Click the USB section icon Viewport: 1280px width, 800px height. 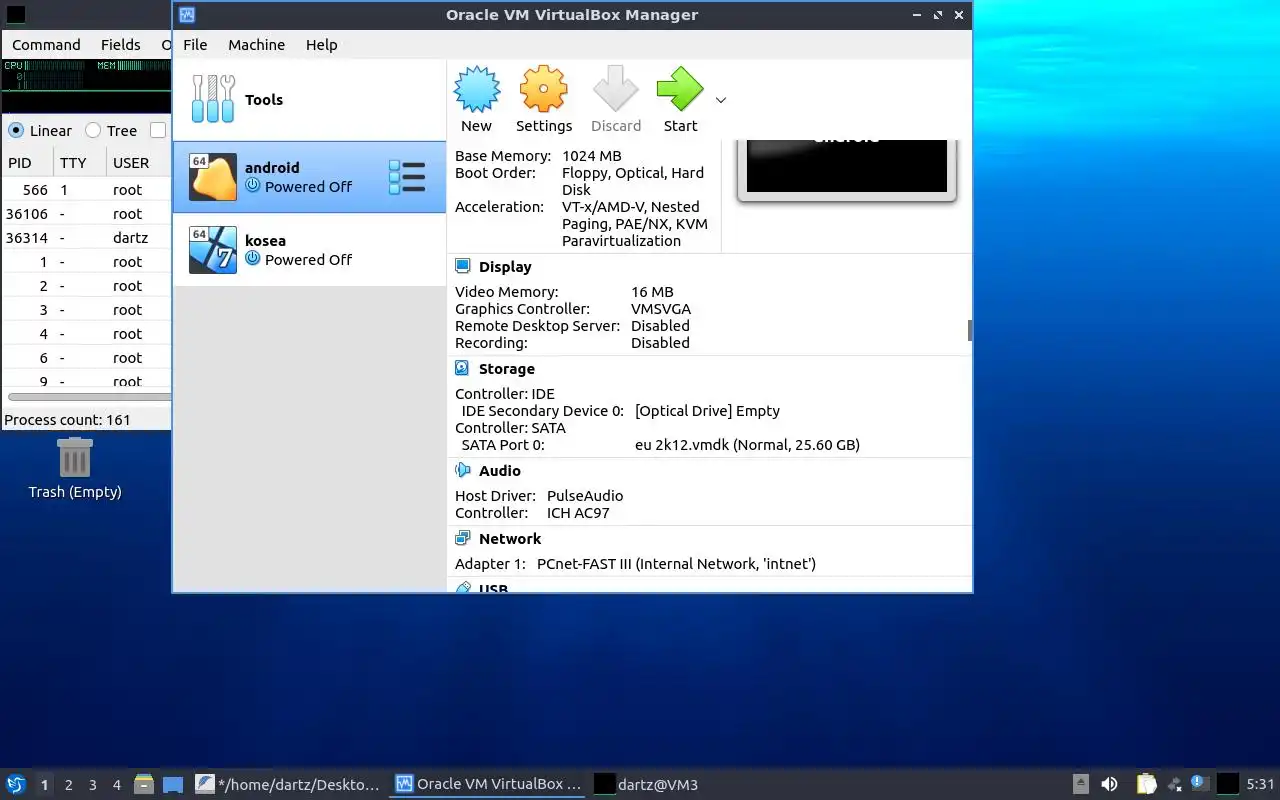(x=463, y=588)
